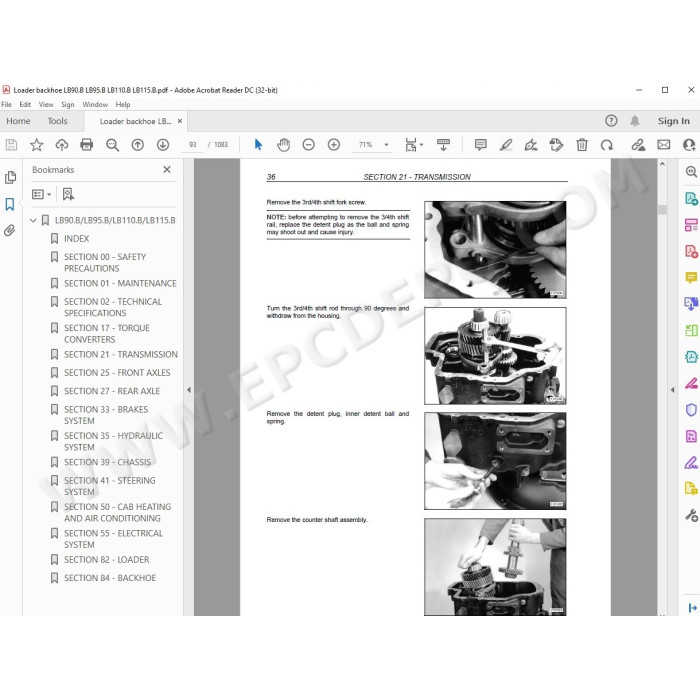Screen dimensions: 700x700
Task: Open bookmark options dropdown menu
Action: click(42, 194)
